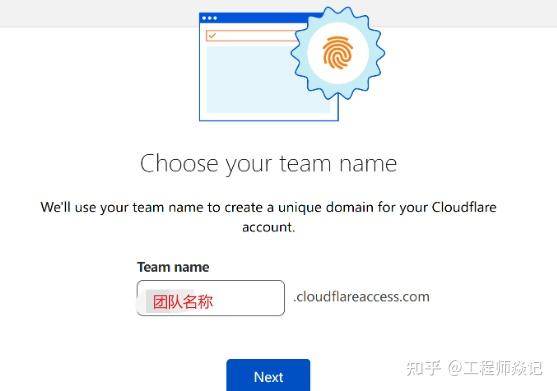Click the gray highlight behind the red annotation text
Image resolution: width=557 pixels, height=391 pixels.
point(169,301)
